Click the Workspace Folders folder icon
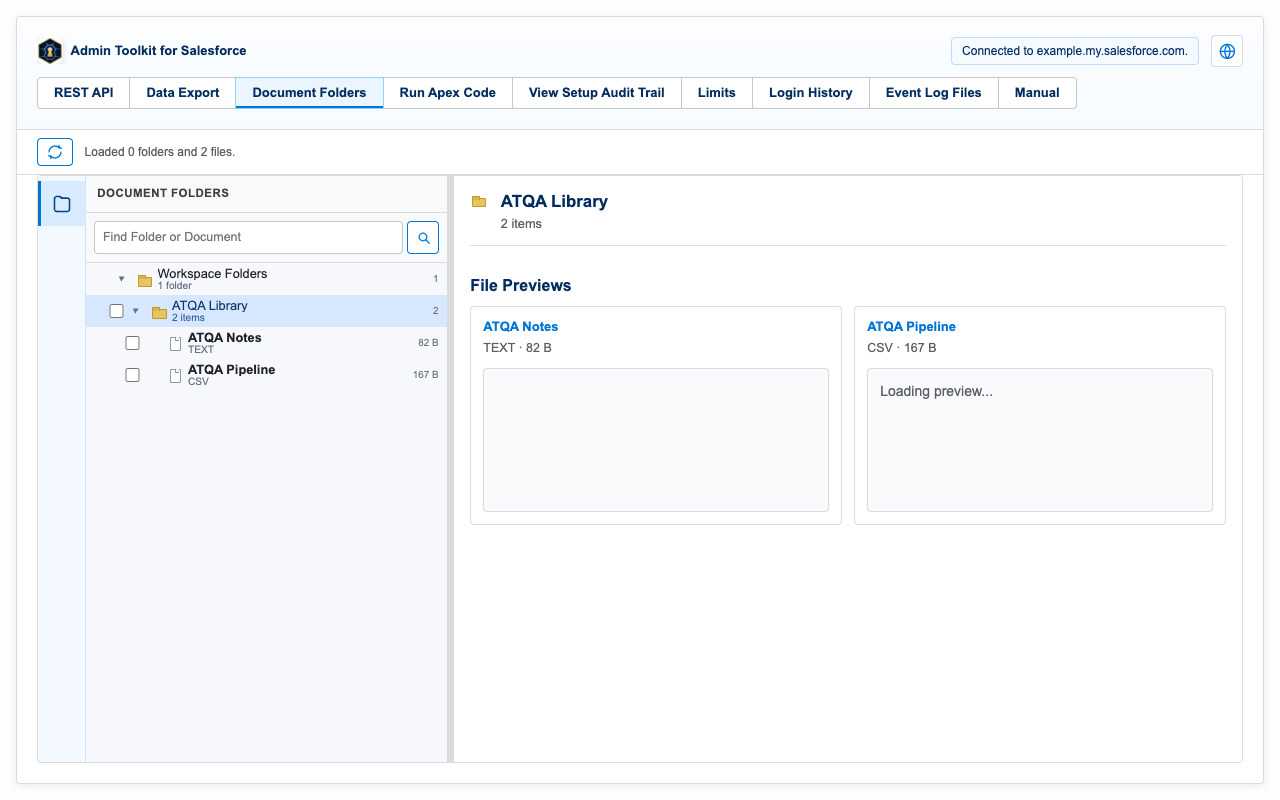The height and width of the screenshot is (800, 1280). point(145,280)
